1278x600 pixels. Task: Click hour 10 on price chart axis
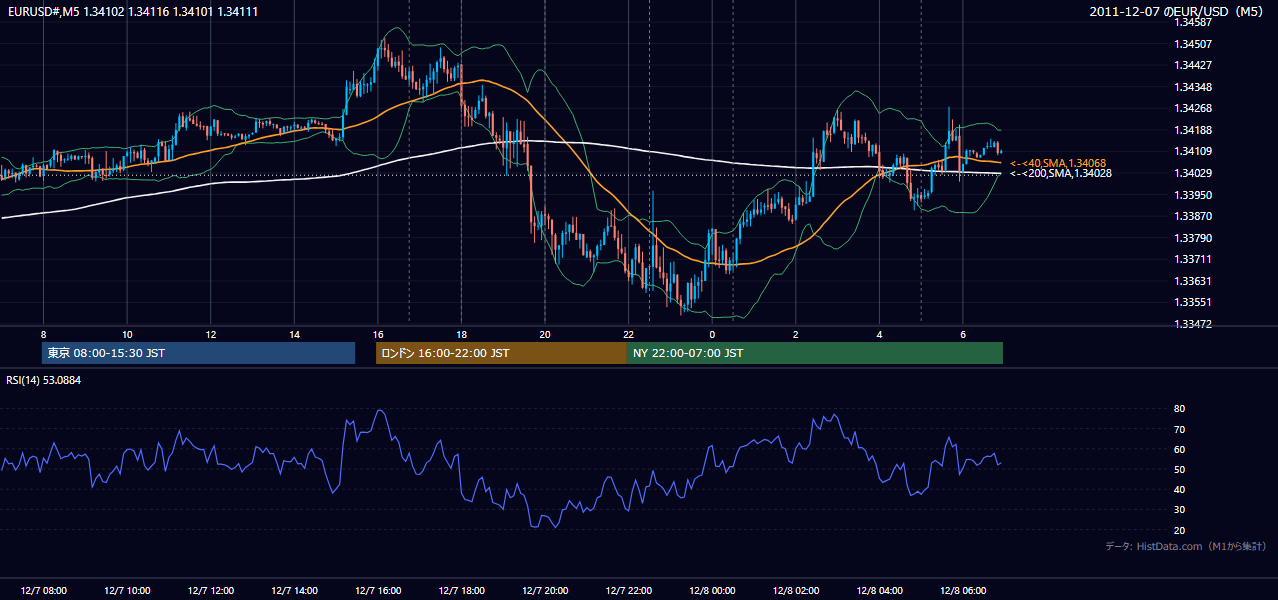[x=127, y=334]
